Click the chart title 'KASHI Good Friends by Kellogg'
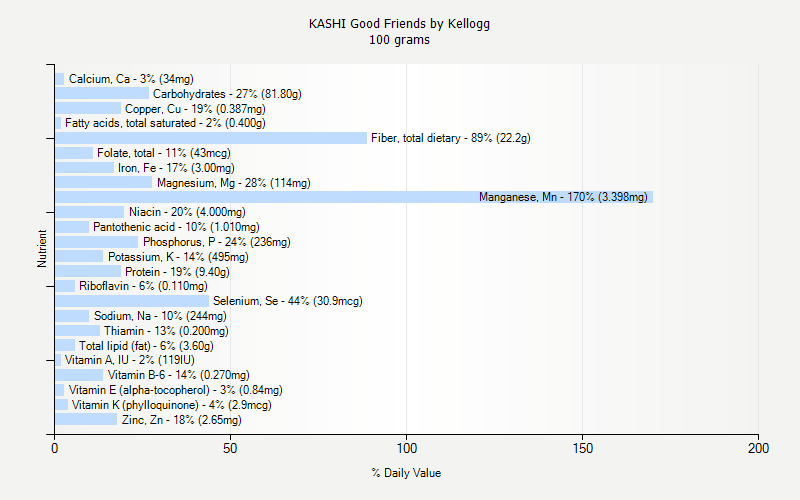Viewport: 800px width, 500px height. pyautogui.click(x=399, y=24)
